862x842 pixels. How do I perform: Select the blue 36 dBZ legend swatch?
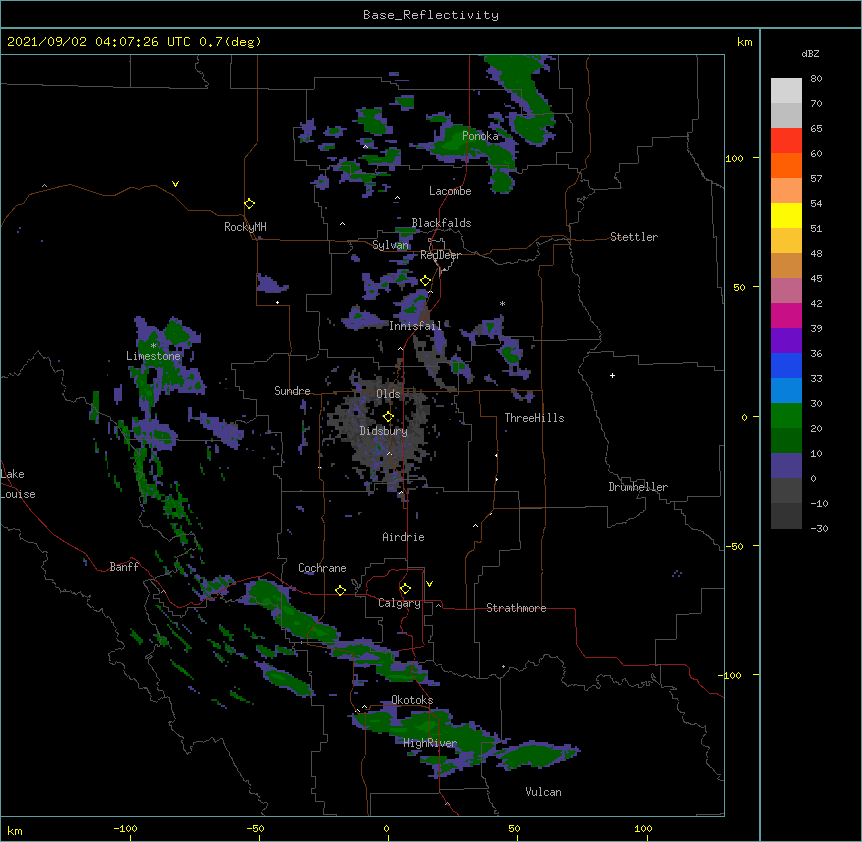(786, 365)
